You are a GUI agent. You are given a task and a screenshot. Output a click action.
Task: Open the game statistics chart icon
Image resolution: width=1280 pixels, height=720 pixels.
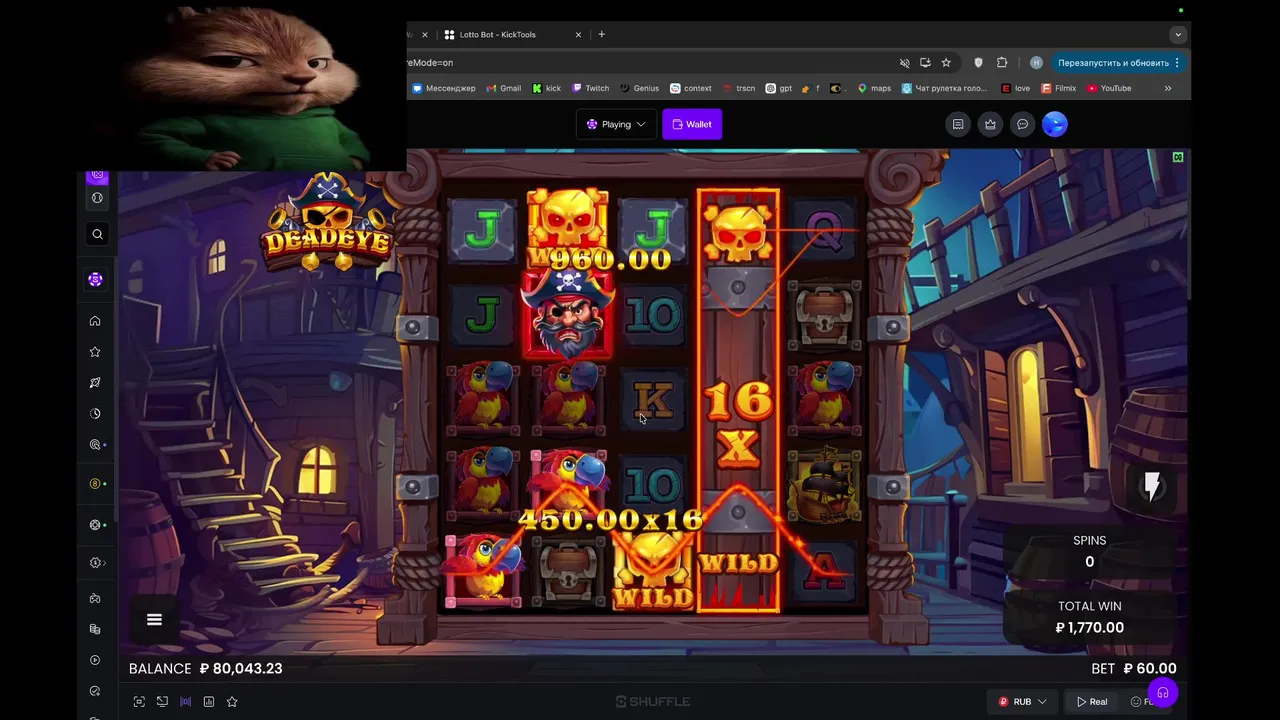coord(209,702)
